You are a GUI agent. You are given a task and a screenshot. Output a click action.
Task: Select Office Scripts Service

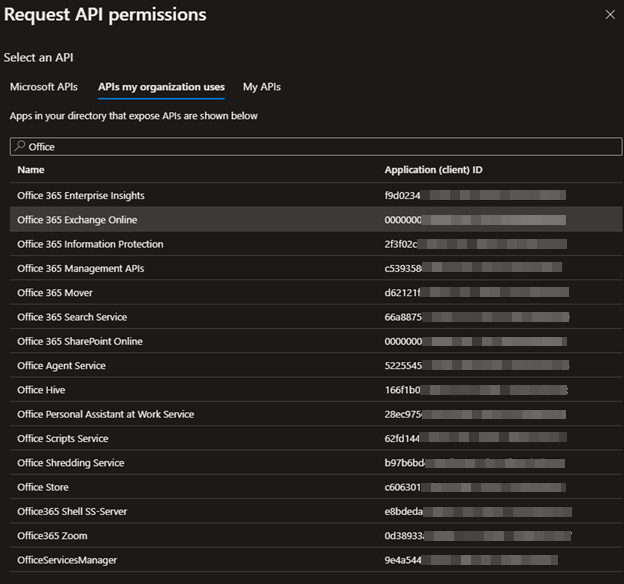click(63, 439)
